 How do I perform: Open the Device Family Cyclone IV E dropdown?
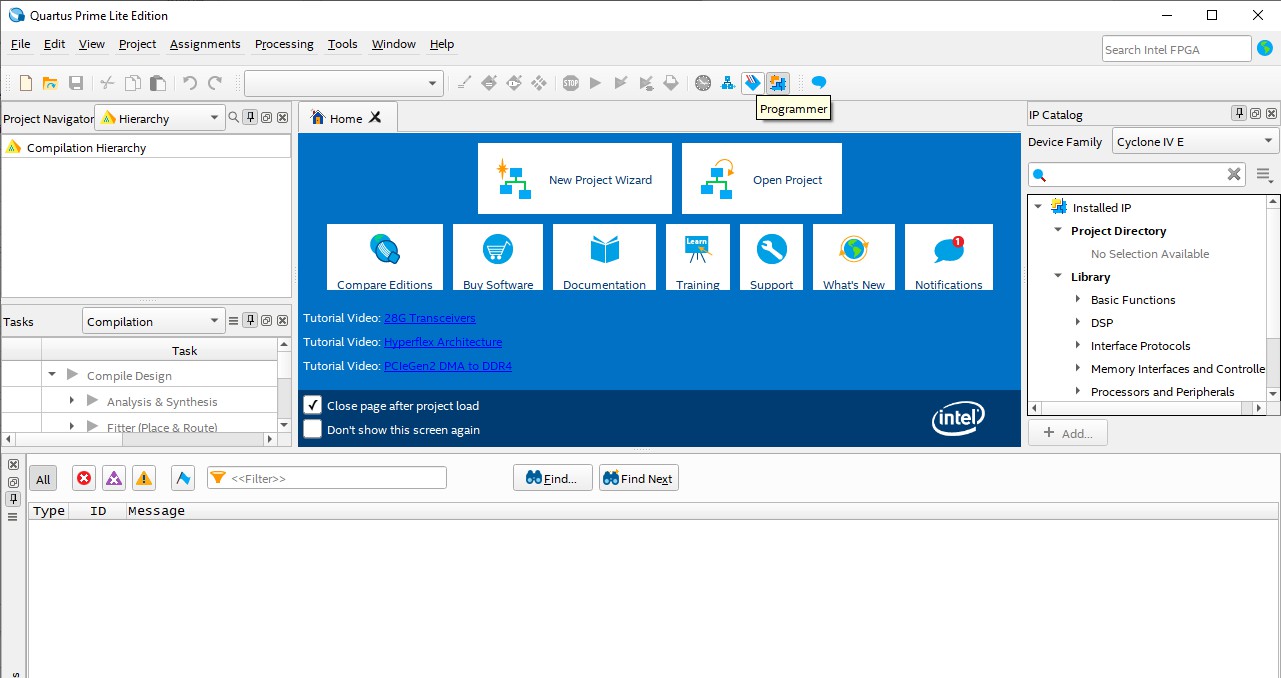(x=1196, y=142)
